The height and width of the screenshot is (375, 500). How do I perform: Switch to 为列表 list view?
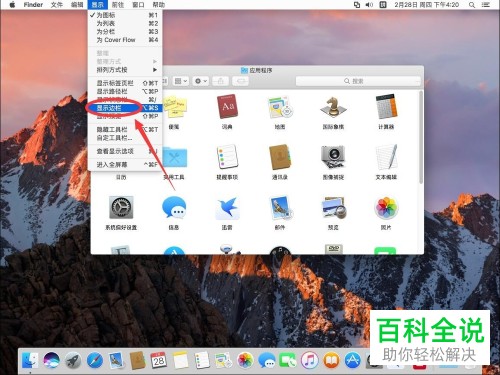coord(125,23)
